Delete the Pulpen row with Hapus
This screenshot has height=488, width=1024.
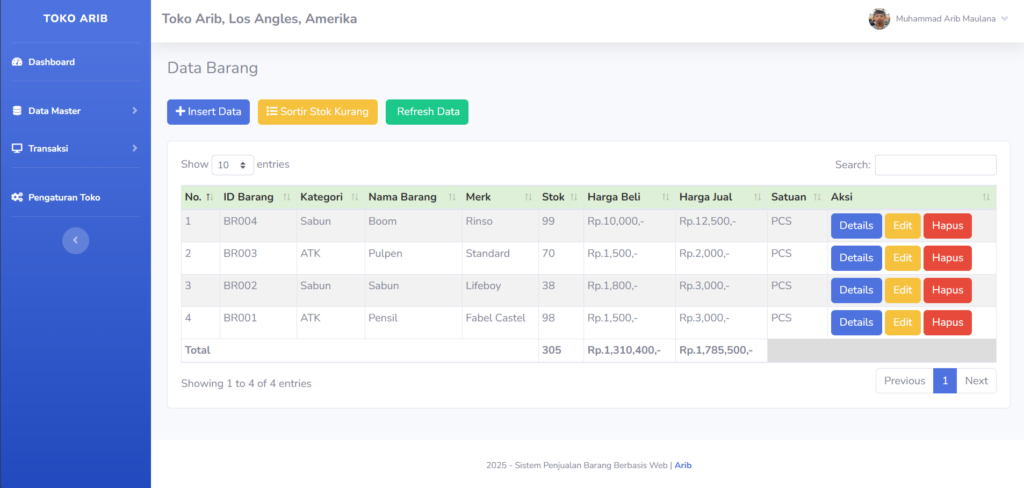(x=946, y=258)
